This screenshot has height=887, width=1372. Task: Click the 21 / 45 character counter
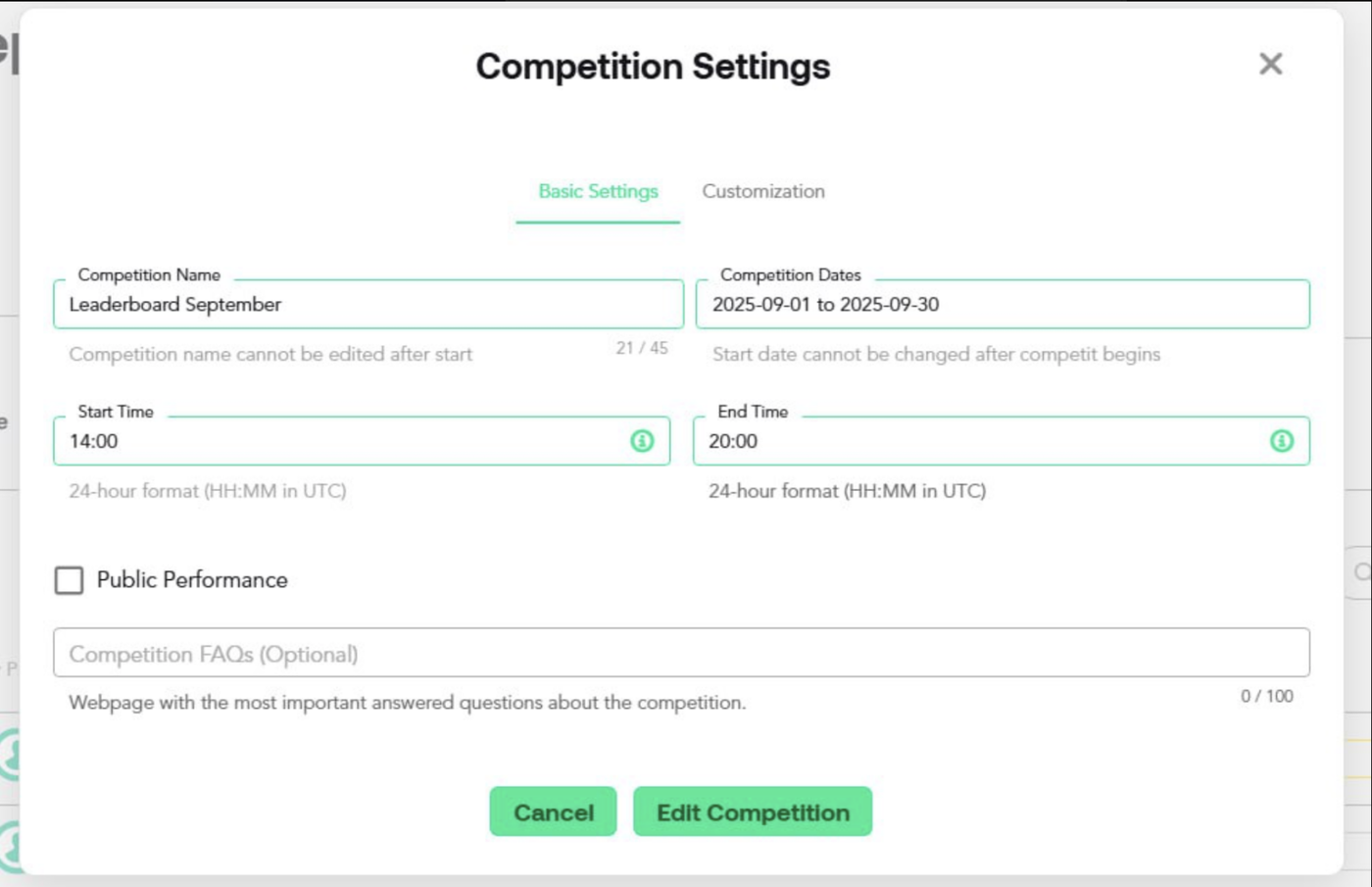tap(642, 348)
